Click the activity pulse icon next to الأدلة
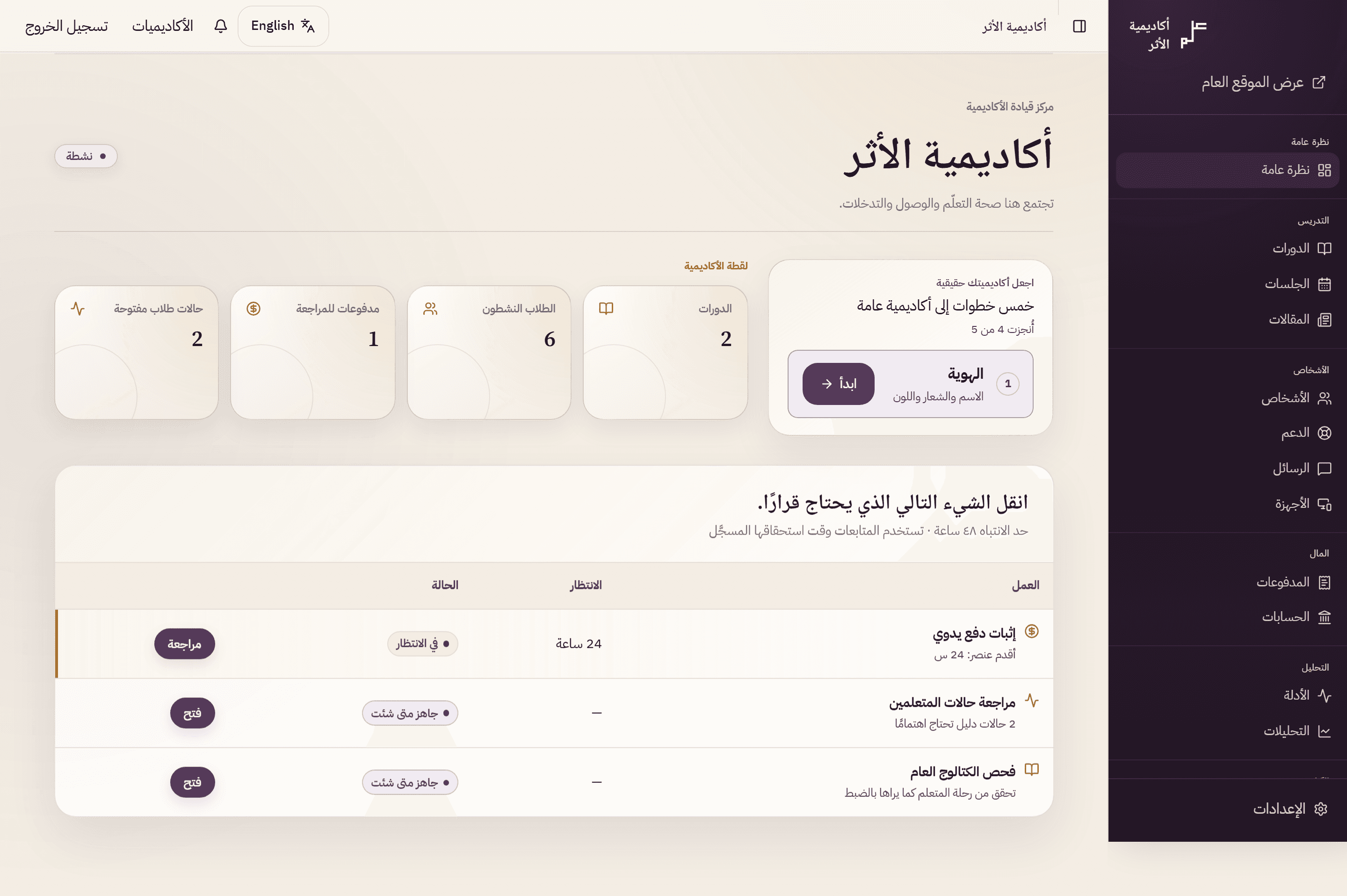 (1324, 695)
